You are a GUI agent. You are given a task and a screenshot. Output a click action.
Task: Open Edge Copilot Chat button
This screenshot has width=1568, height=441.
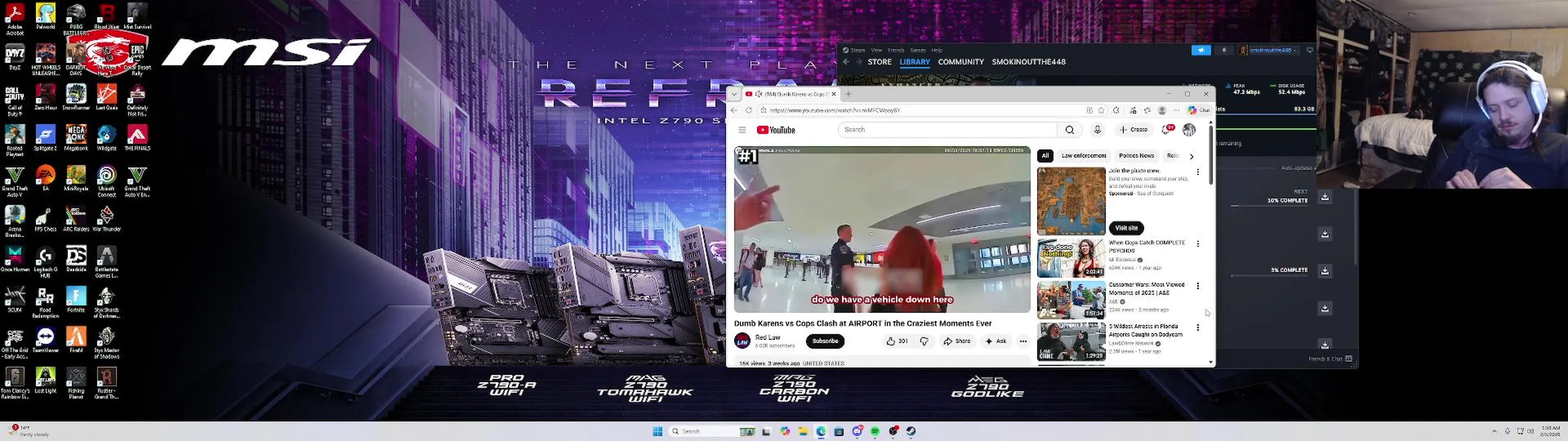(1199, 110)
